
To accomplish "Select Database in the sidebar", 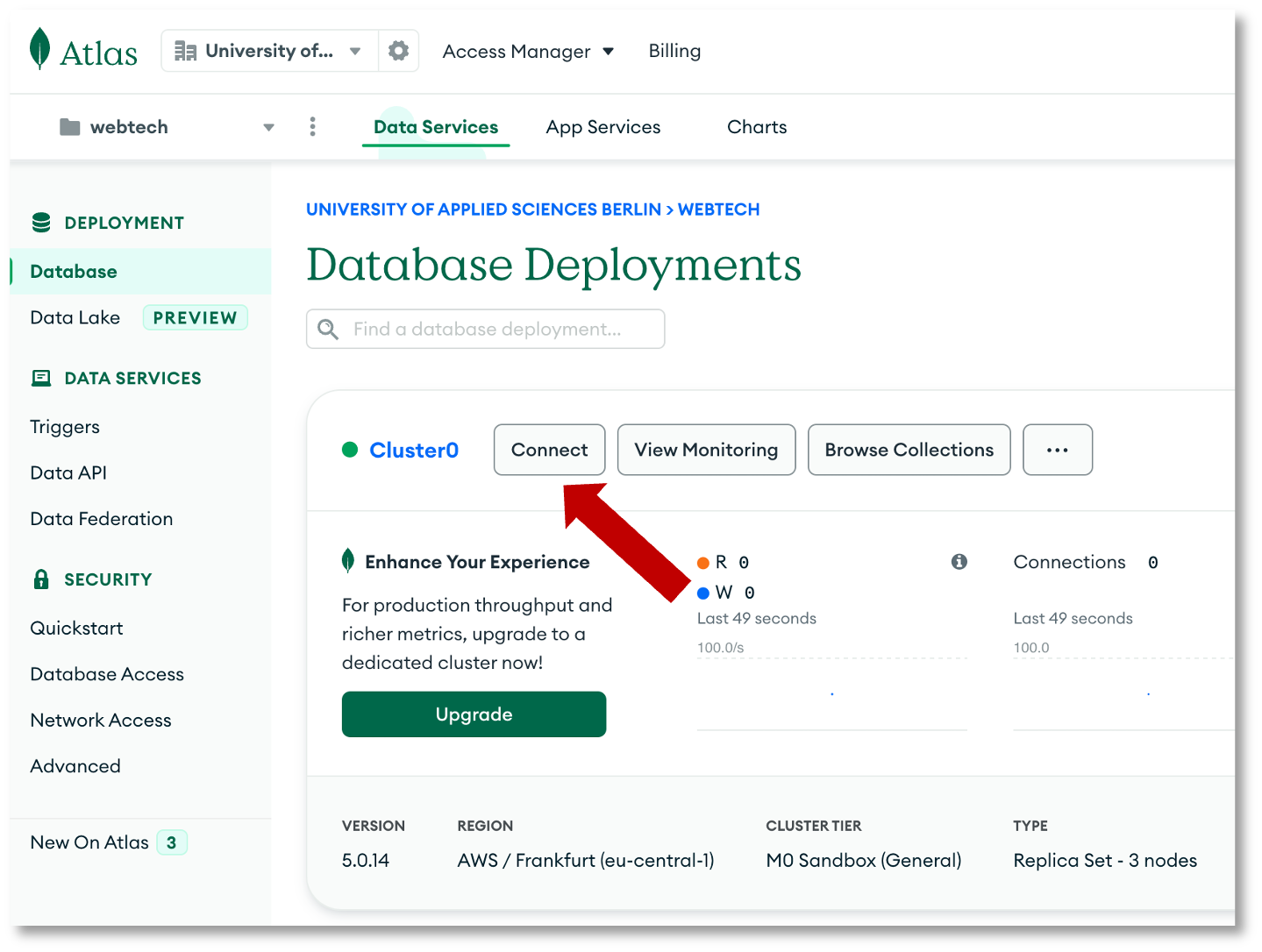I will point(140,272).
